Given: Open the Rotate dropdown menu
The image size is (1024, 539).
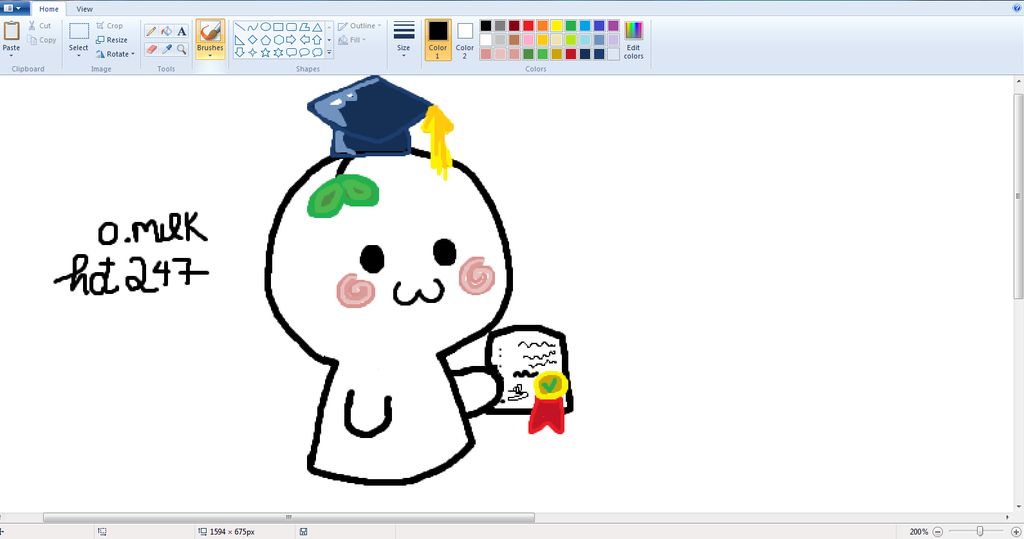Looking at the screenshot, I should coord(115,54).
